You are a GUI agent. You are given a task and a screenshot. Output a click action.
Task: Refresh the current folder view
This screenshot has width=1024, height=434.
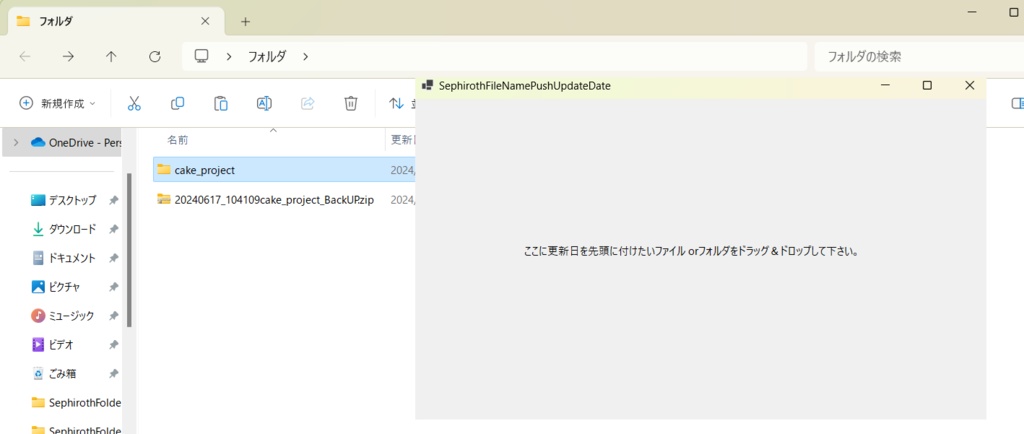tap(155, 57)
